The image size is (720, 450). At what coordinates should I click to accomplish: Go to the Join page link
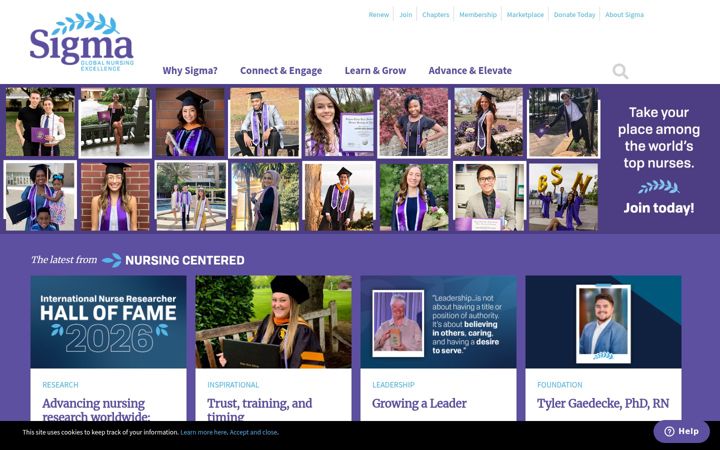(405, 15)
